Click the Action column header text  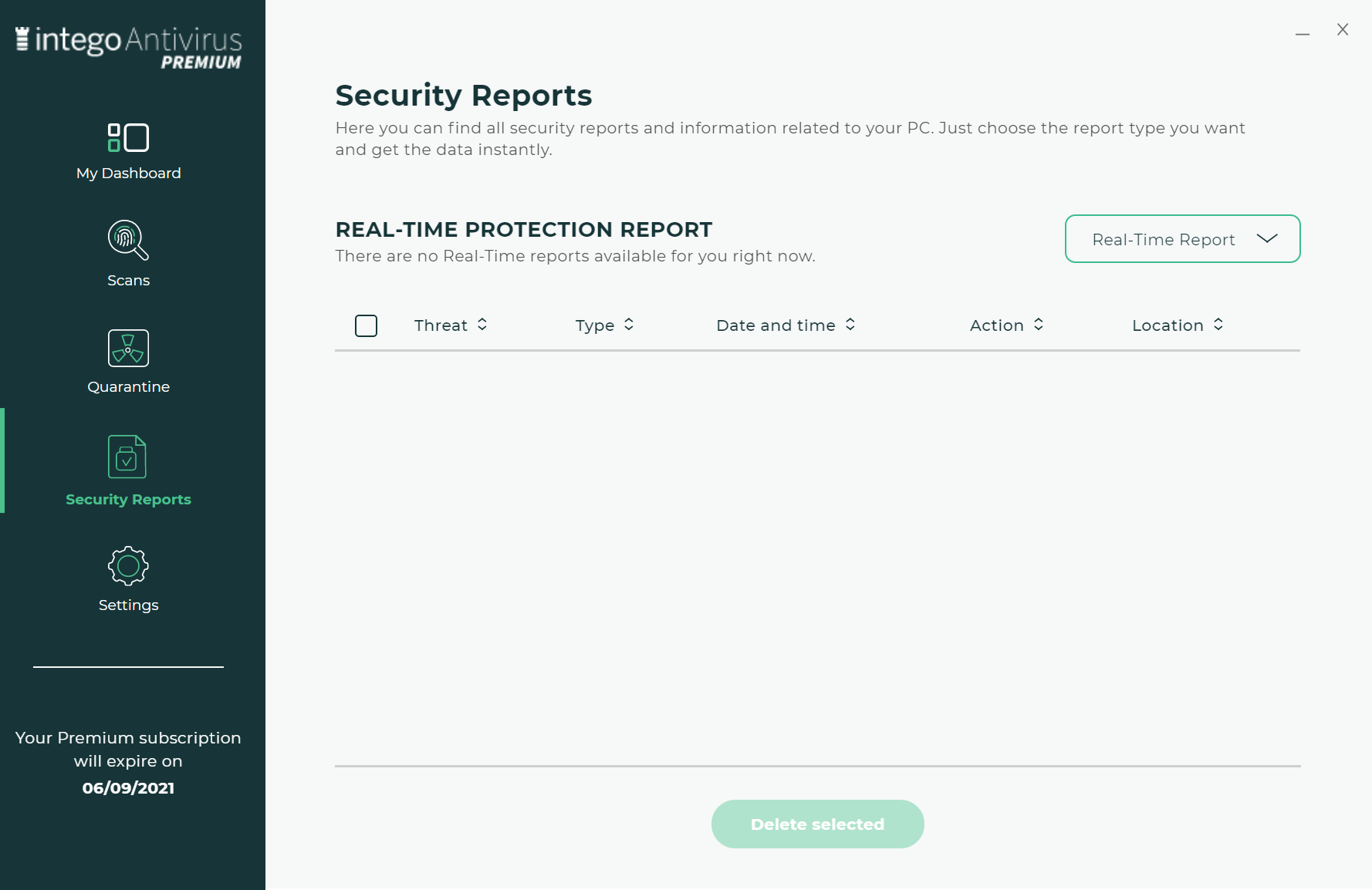(997, 325)
